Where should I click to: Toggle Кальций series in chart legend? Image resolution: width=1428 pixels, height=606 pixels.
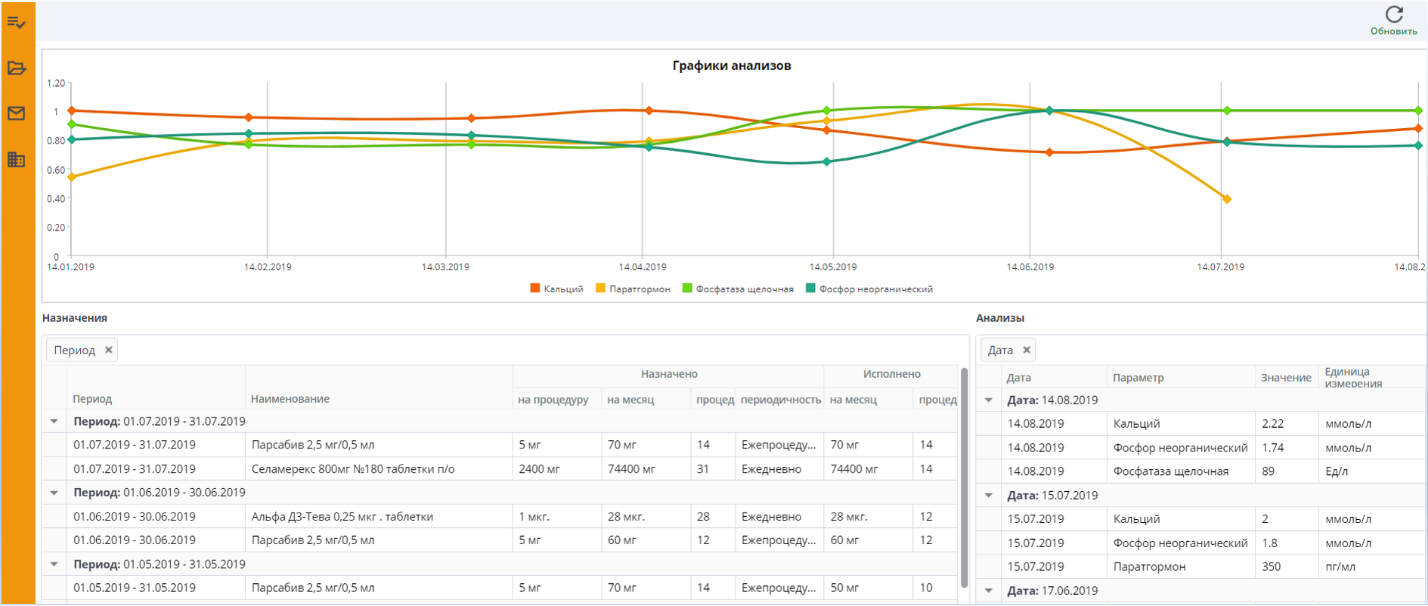tap(557, 289)
